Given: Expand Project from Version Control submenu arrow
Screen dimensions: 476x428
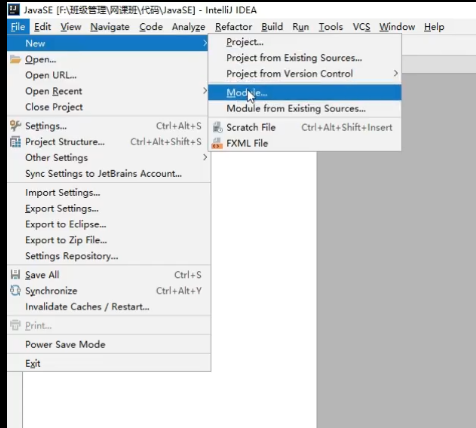Looking at the screenshot, I should 395,73.
